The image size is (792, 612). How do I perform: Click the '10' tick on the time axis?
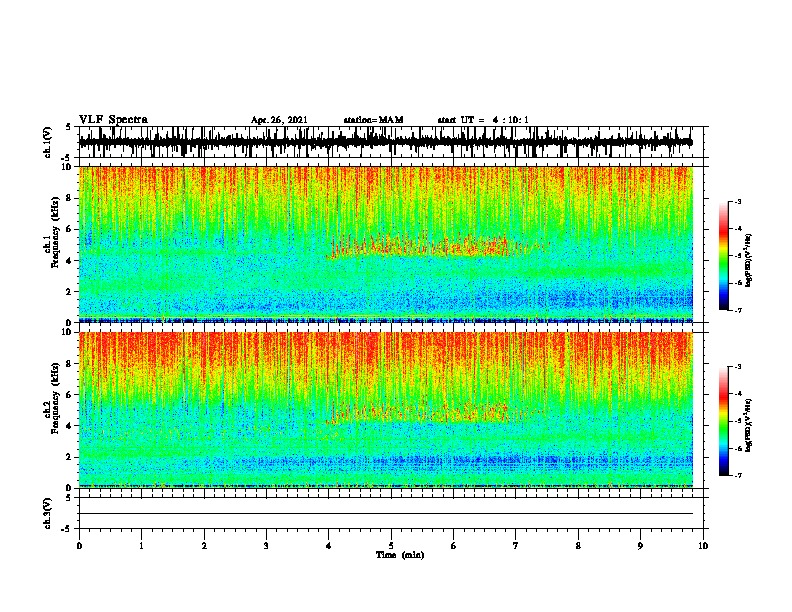(703, 546)
